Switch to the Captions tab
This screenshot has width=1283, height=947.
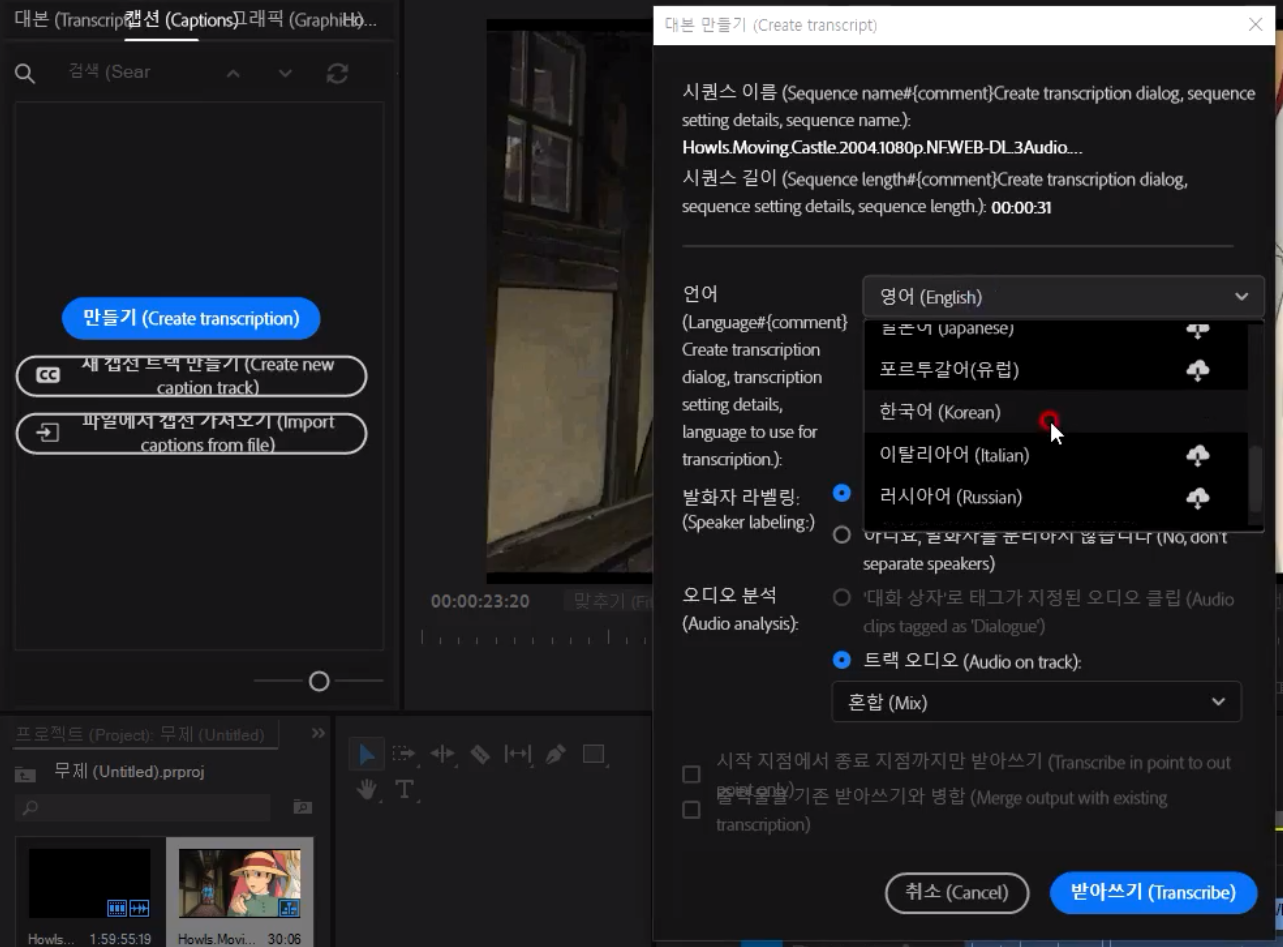coord(182,20)
